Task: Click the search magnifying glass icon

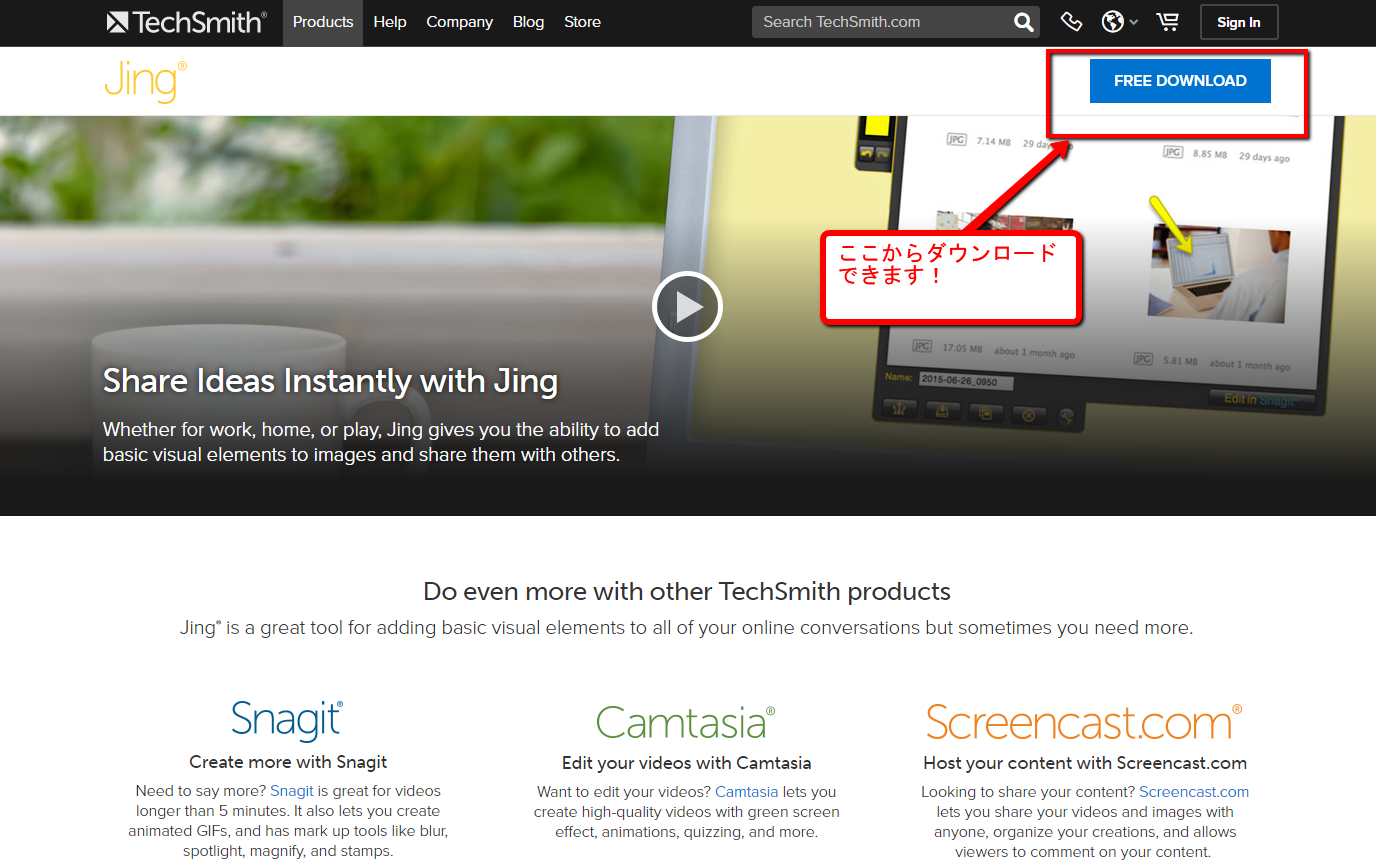Action: [1023, 22]
